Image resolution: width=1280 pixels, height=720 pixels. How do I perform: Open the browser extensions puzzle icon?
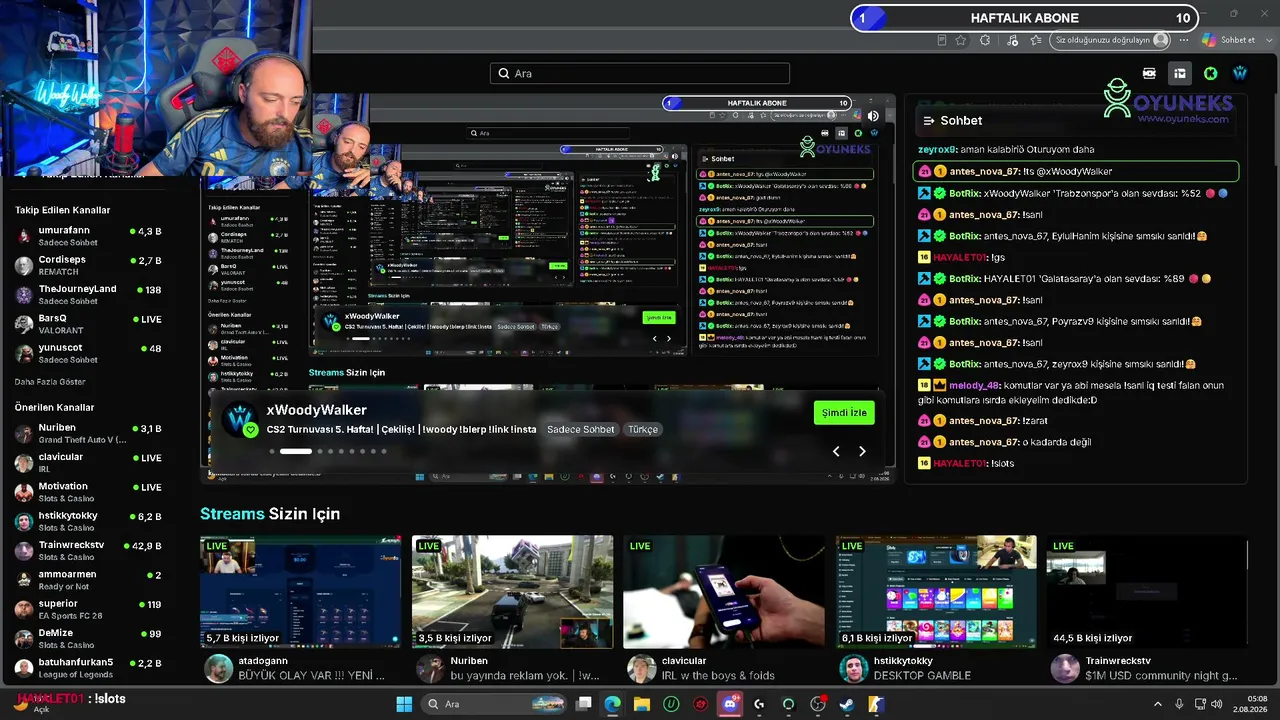[985, 40]
